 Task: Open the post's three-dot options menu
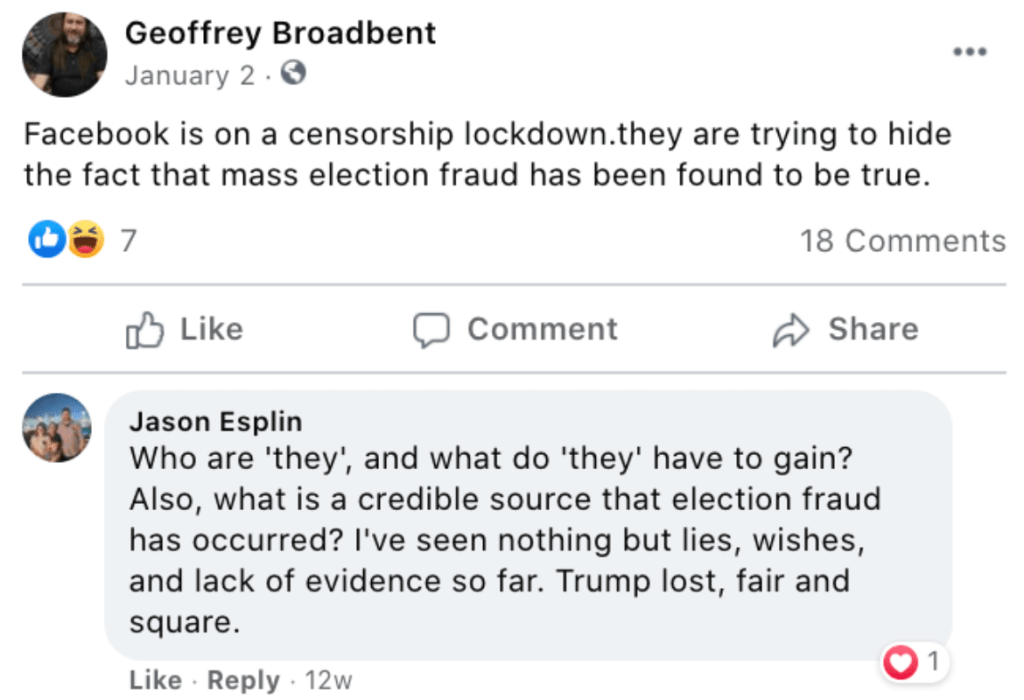(969, 52)
